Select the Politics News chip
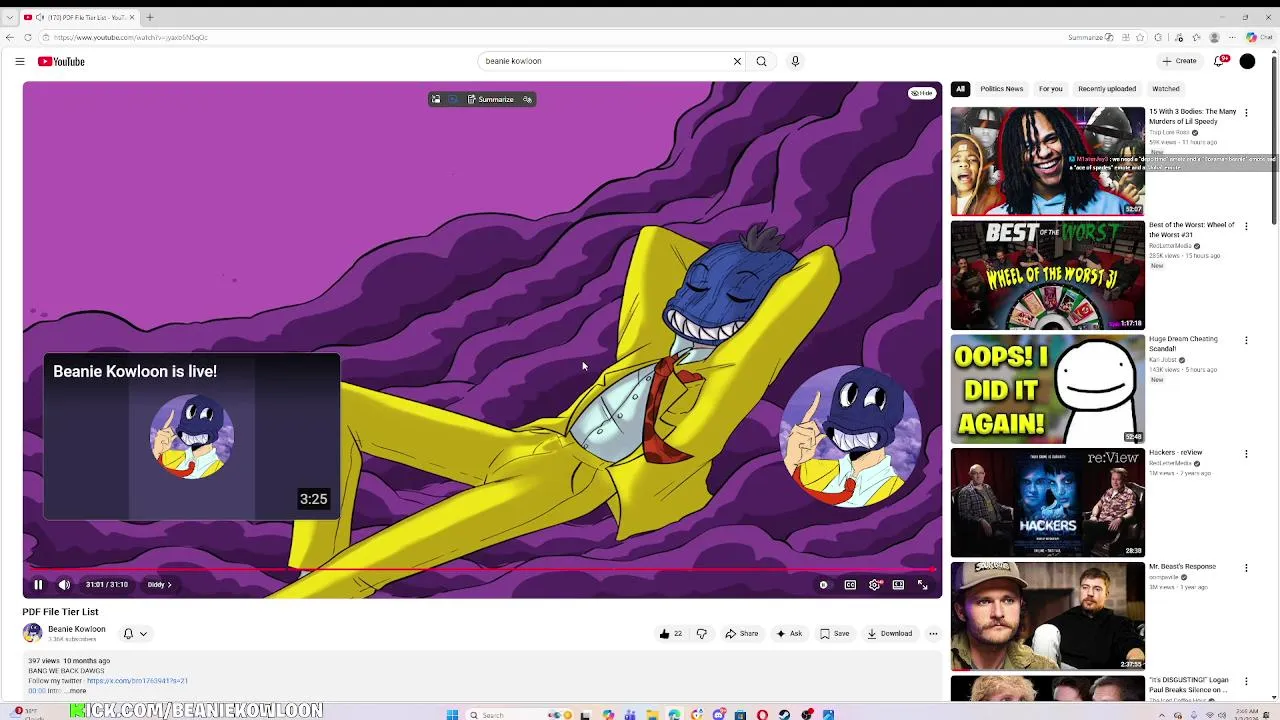 pyautogui.click(x=1001, y=89)
